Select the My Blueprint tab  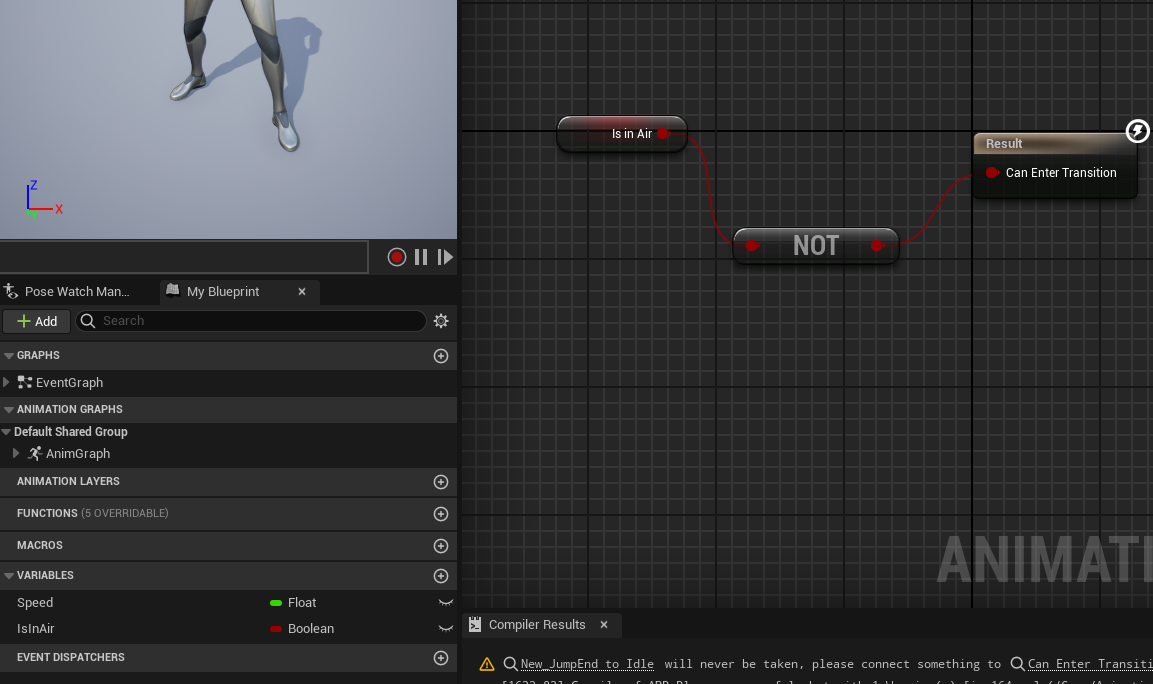tap(223, 292)
